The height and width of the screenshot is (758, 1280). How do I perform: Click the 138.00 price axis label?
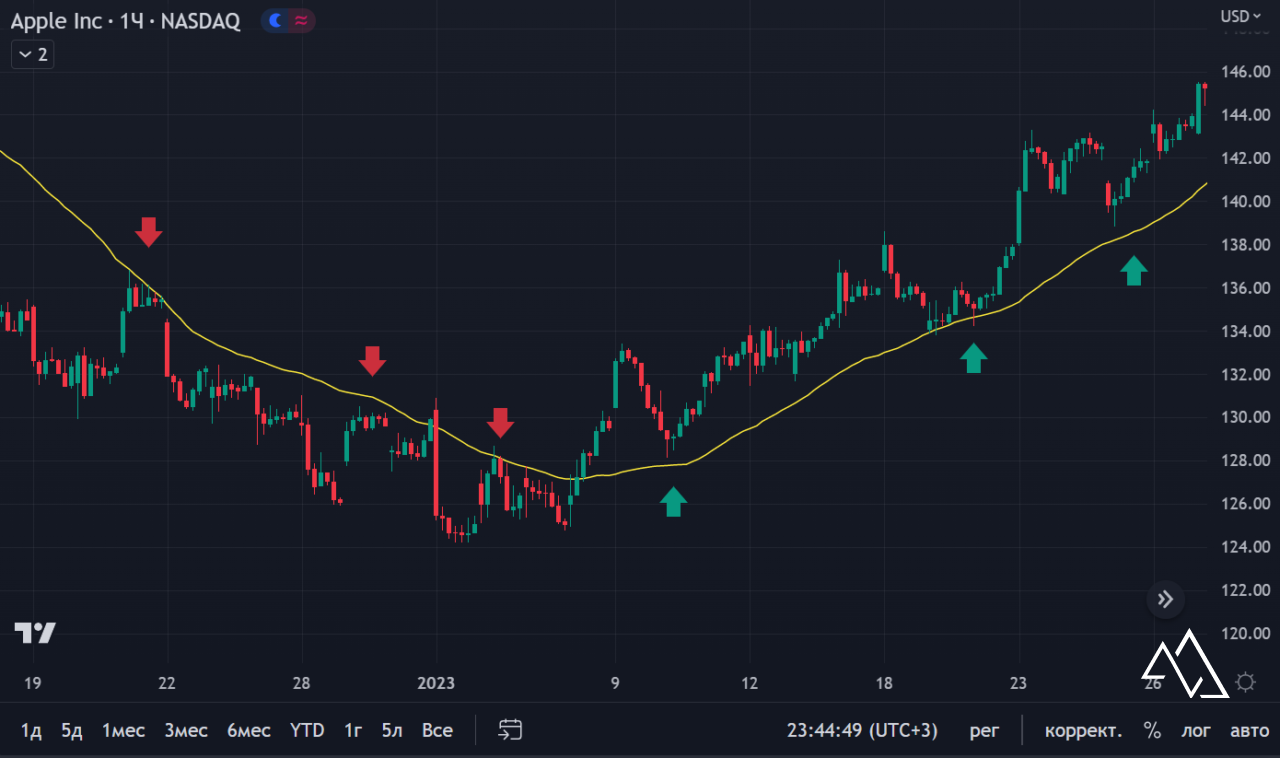pos(1246,245)
